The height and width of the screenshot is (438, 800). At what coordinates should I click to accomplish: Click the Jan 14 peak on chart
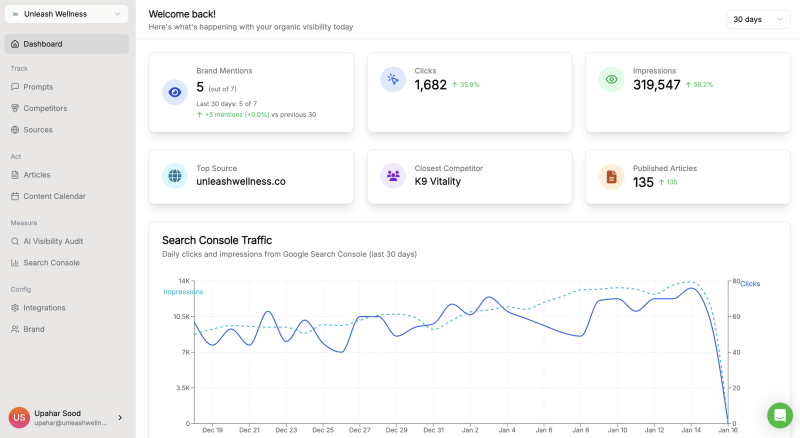[x=692, y=288]
